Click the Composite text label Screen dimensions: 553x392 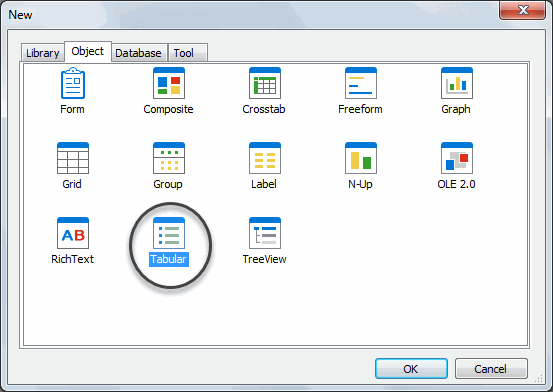pos(168,109)
